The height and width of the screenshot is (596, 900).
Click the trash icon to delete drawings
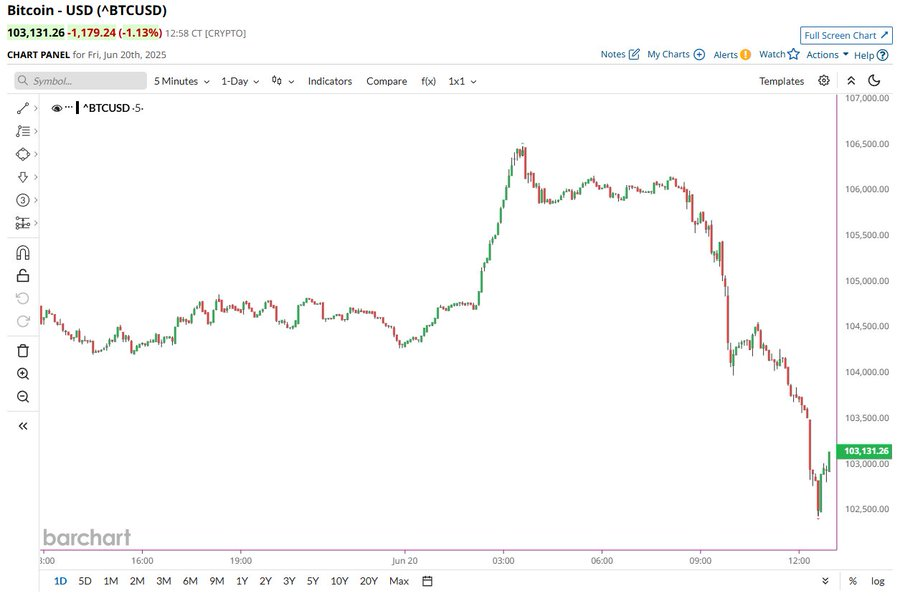(x=23, y=350)
